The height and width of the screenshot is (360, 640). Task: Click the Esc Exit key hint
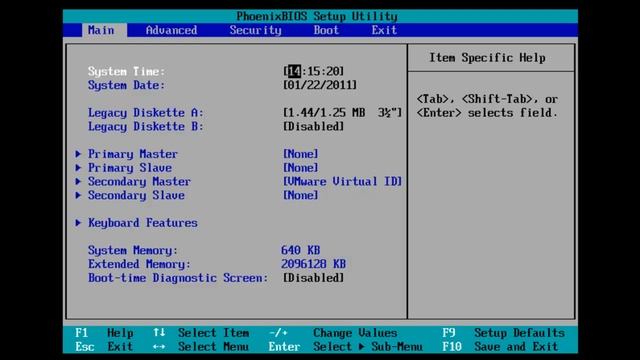pyautogui.click(x=104, y=347)
